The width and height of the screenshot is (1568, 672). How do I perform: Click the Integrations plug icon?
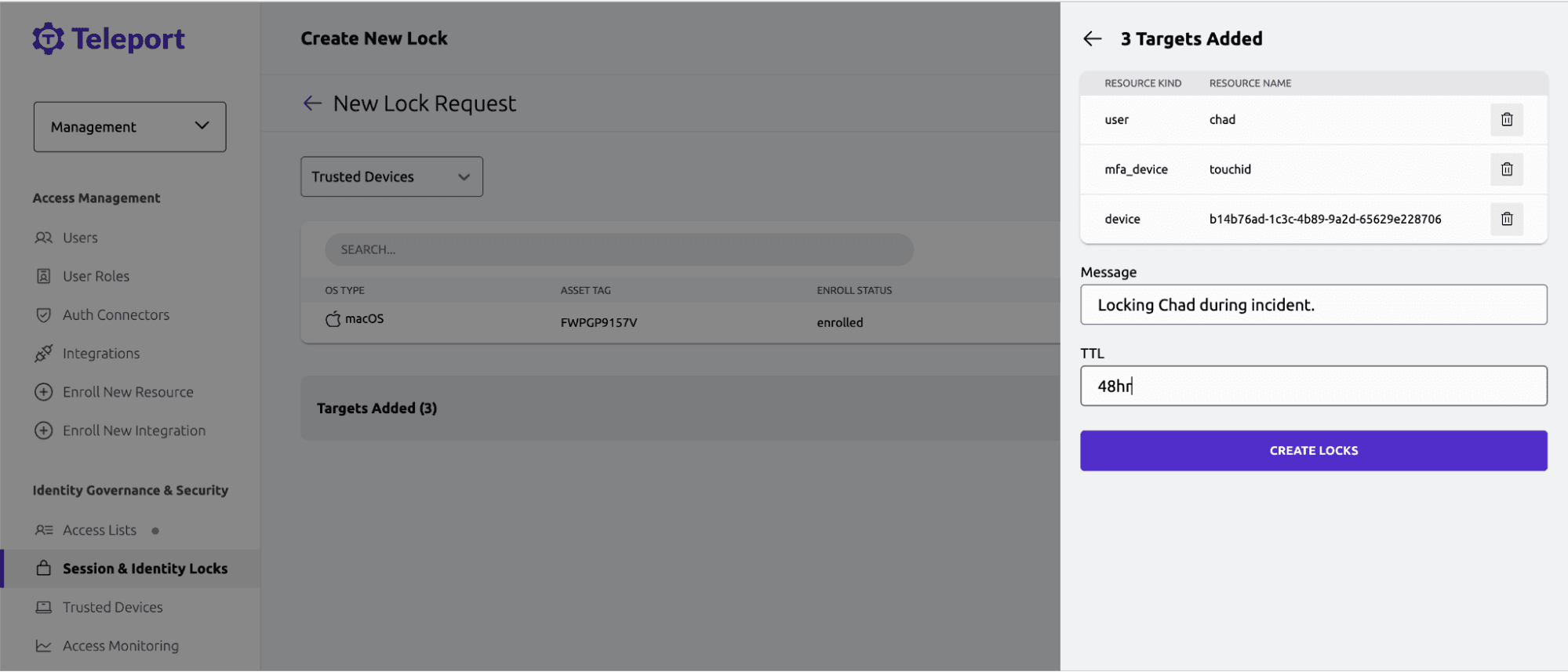pyautogui.click(x=44, y=354)
